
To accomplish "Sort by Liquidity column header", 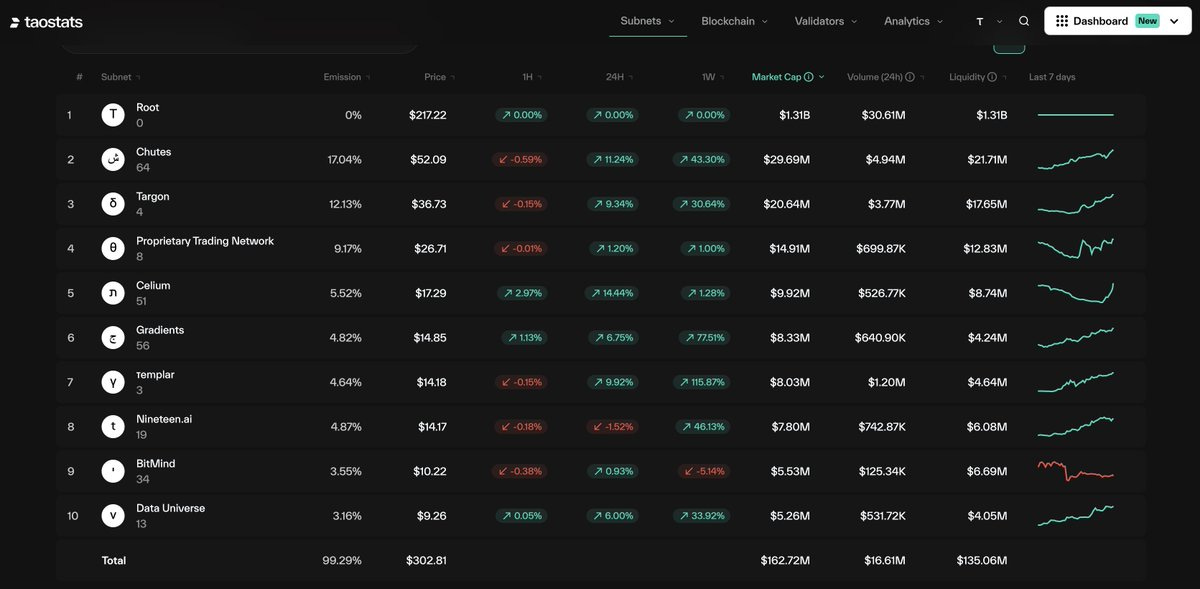I will coord(978,77).
